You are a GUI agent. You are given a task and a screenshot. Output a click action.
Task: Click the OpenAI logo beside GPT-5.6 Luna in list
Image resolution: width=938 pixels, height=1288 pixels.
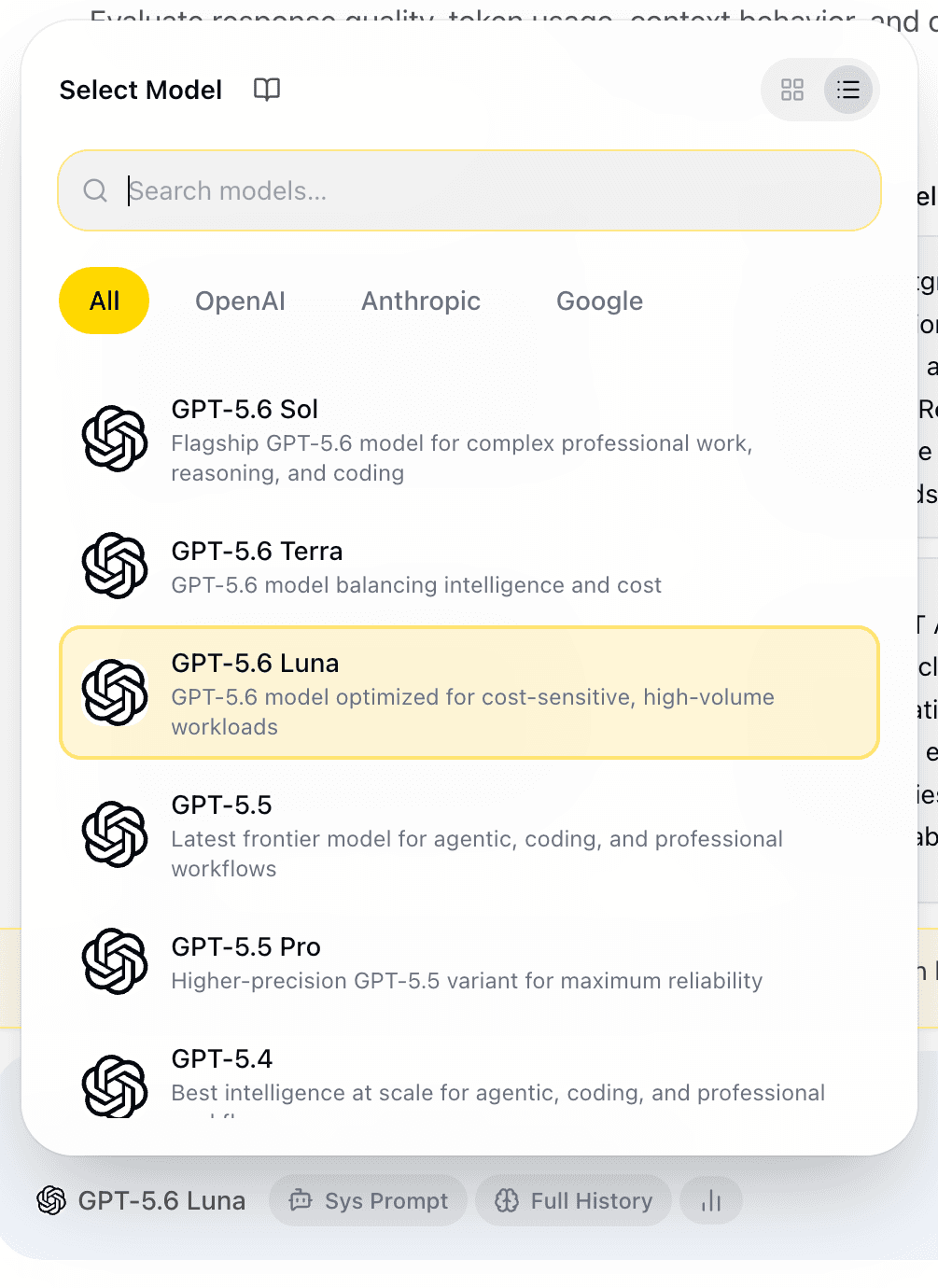(x=115, y=693)
